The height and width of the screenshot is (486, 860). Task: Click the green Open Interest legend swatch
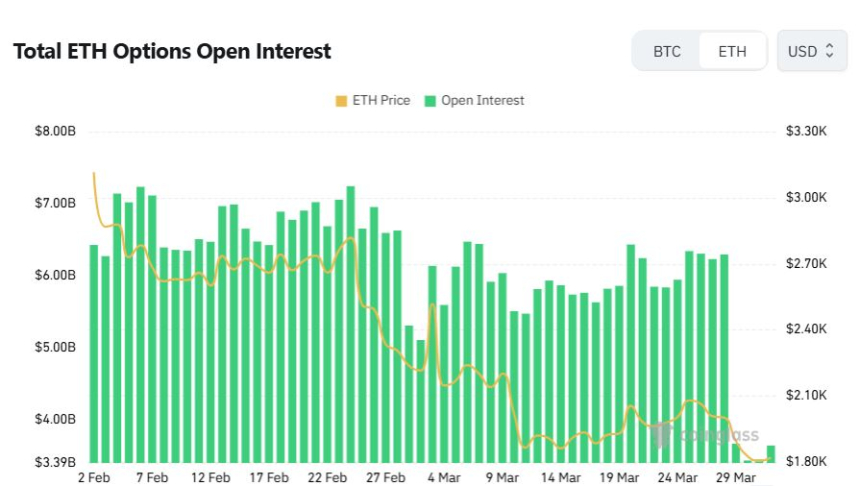coord(430,101)
